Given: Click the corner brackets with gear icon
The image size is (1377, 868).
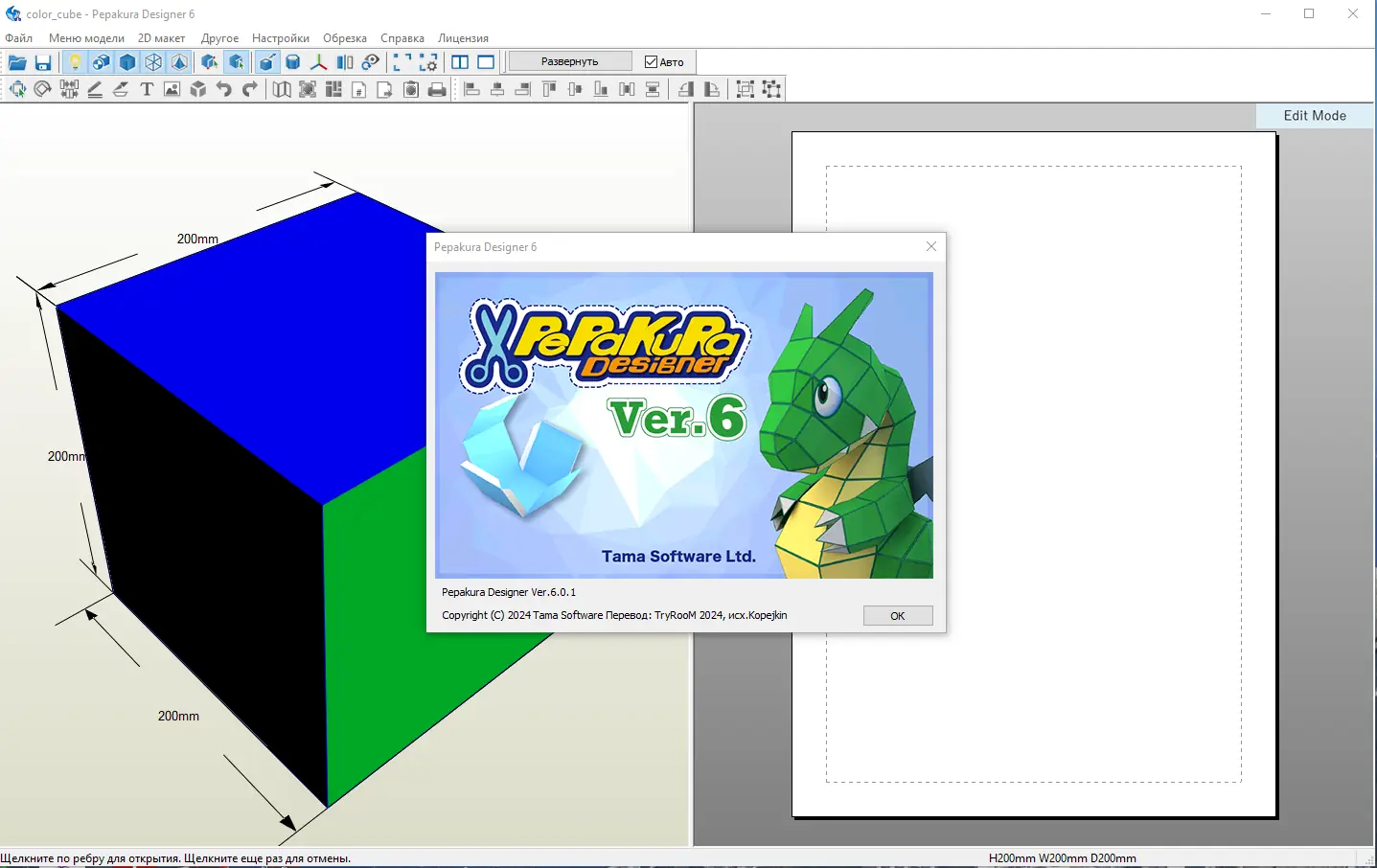Looking at the screenshot, I should 428,62.
